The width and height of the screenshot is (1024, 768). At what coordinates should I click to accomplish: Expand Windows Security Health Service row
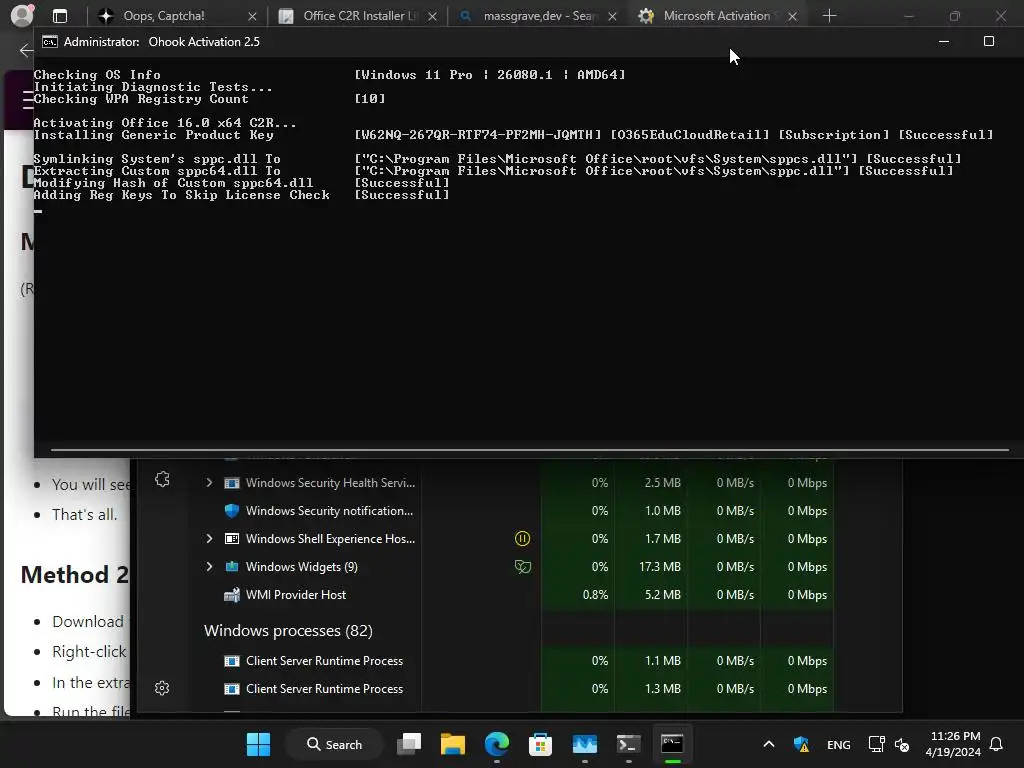tap(209, 483)
